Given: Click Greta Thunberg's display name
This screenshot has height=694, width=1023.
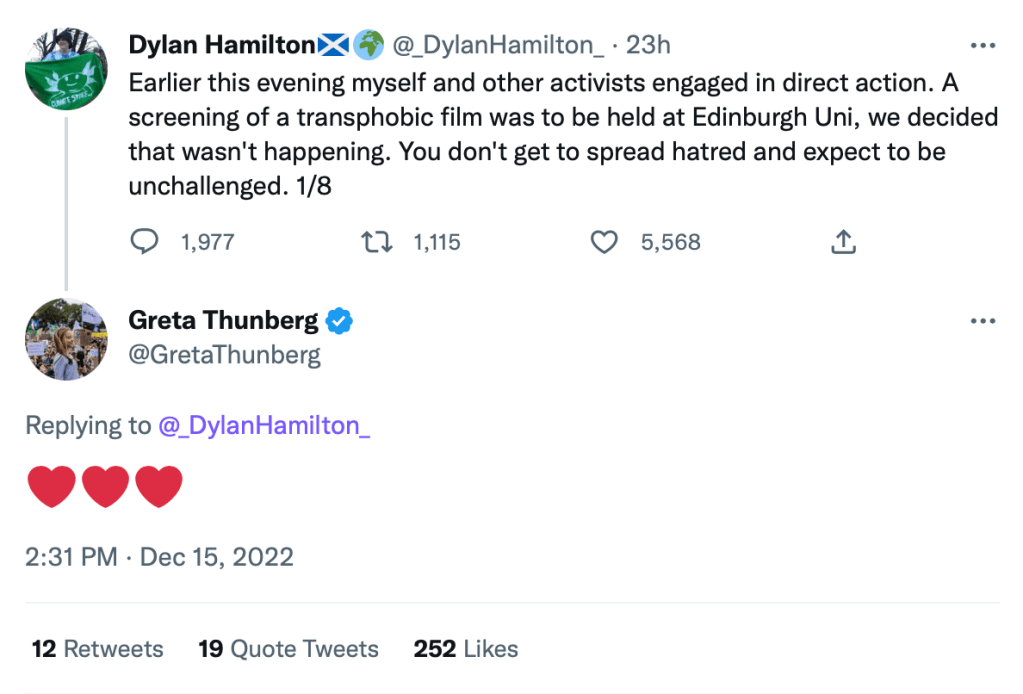Looking at the screenshot, I should click(x=223, y=321).
